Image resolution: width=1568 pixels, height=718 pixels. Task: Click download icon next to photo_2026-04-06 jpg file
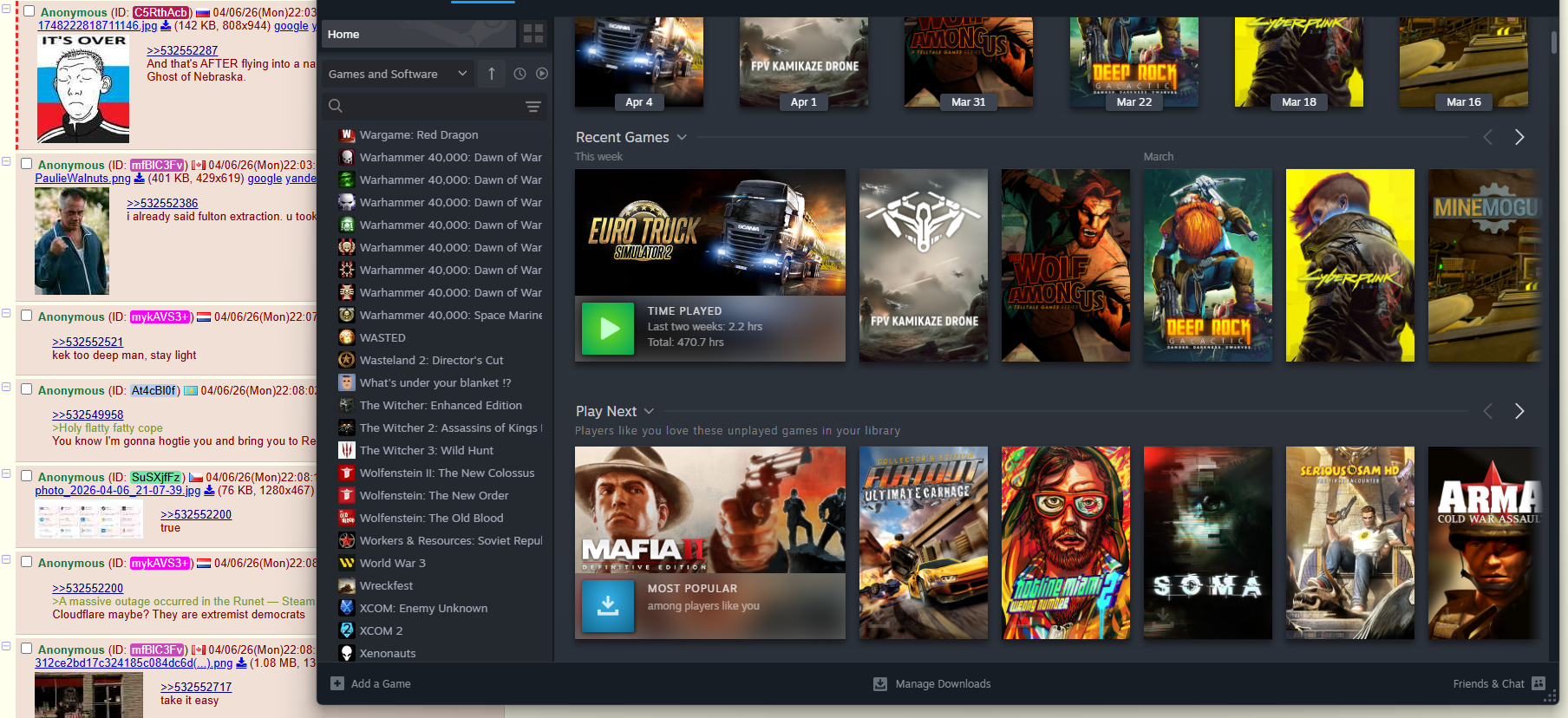[x=209, y=490]
